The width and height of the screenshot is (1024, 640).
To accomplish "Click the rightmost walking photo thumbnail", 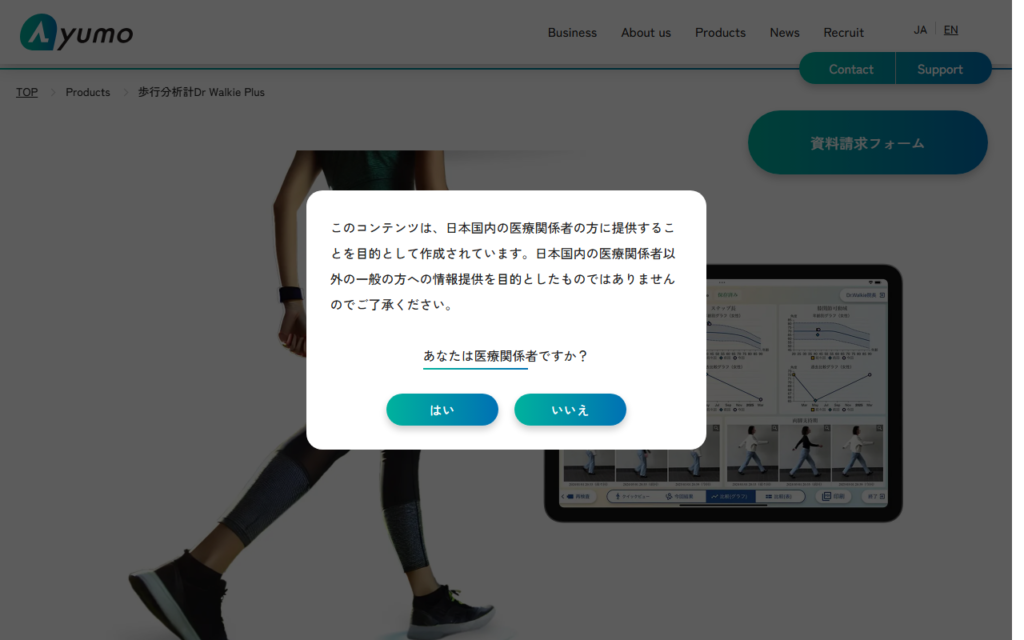I will pos(857,453).
